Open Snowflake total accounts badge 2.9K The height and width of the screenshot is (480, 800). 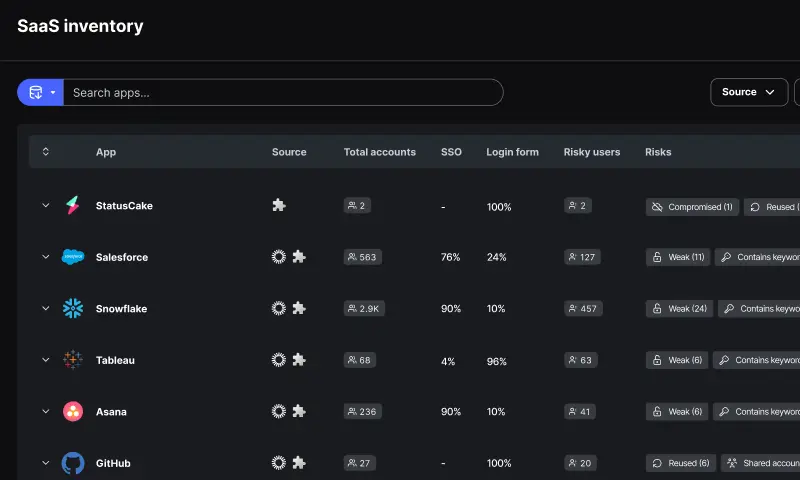click(x=364, y=309)
